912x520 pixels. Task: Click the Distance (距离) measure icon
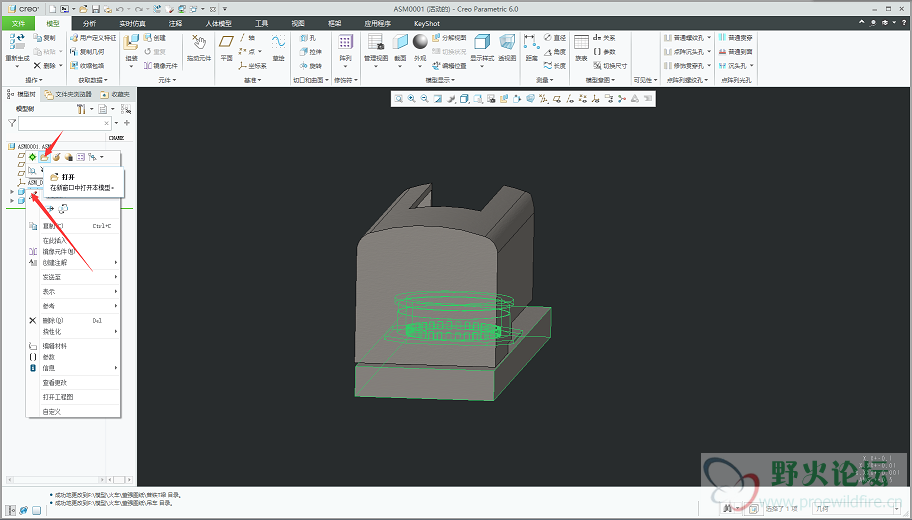coord(531,42)
